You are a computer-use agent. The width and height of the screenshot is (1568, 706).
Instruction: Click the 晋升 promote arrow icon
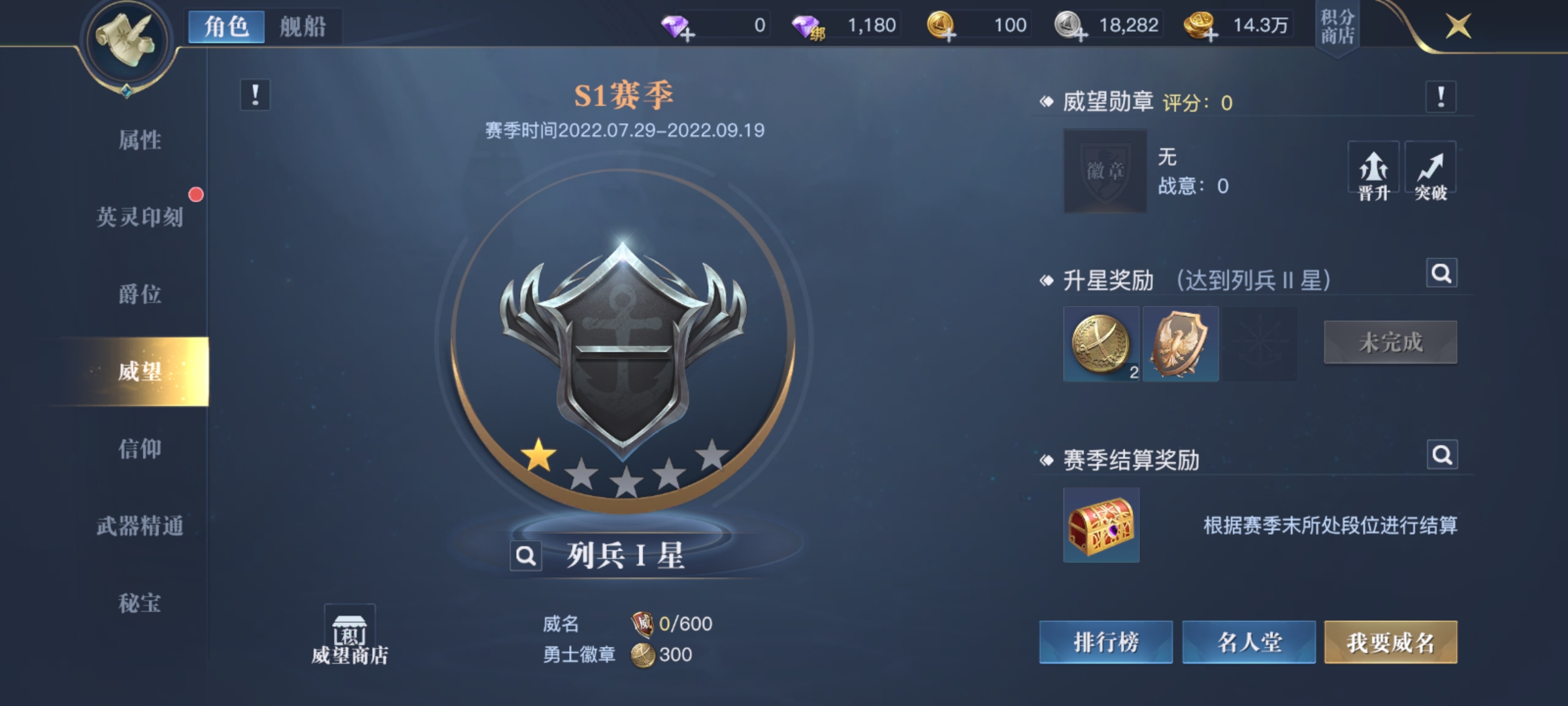(1373, 173)
